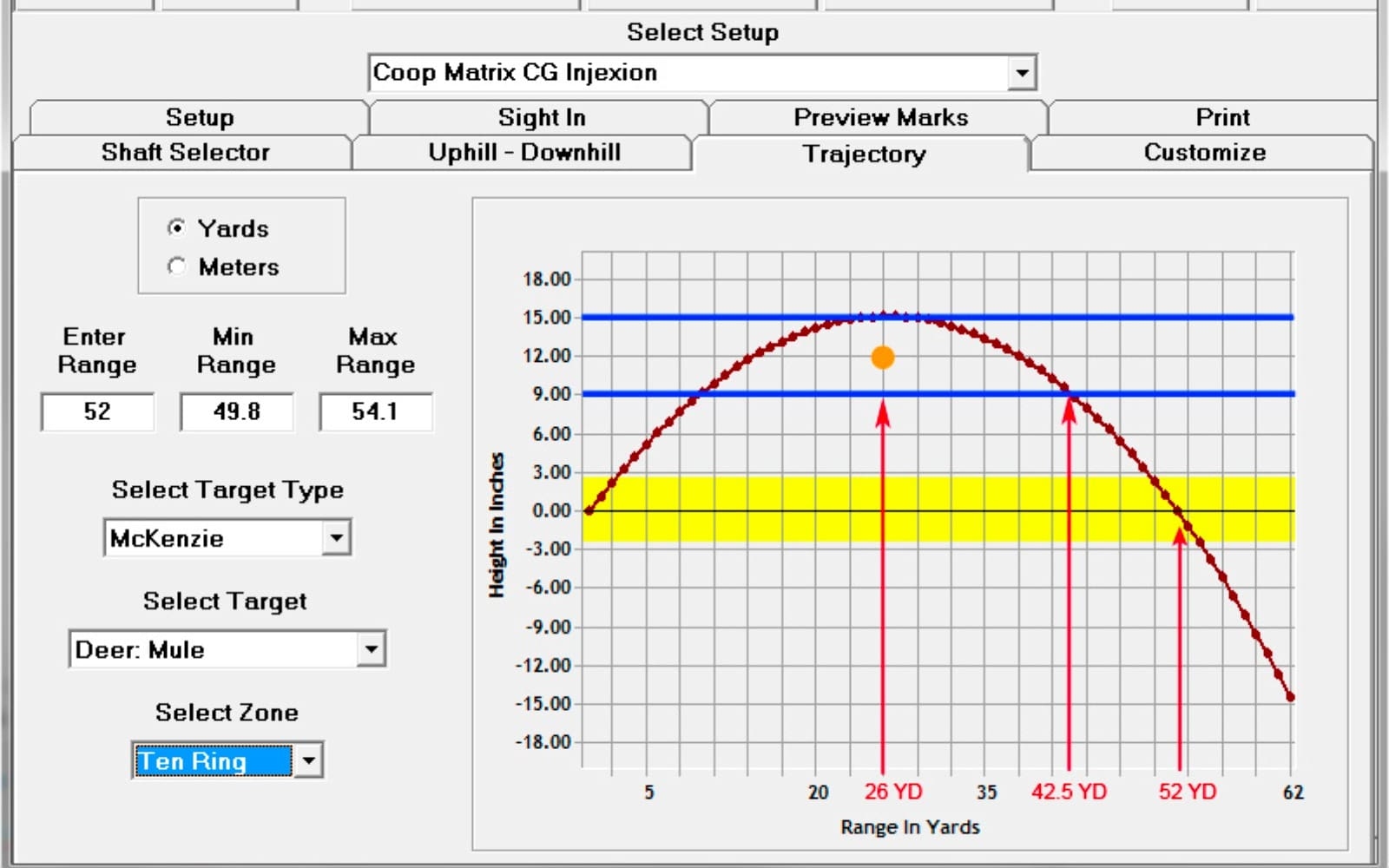The image size is (1389, 868).
Task: Open the Uphill - Downhill tab
Action: pyautogui.click(x=524, y=153)
